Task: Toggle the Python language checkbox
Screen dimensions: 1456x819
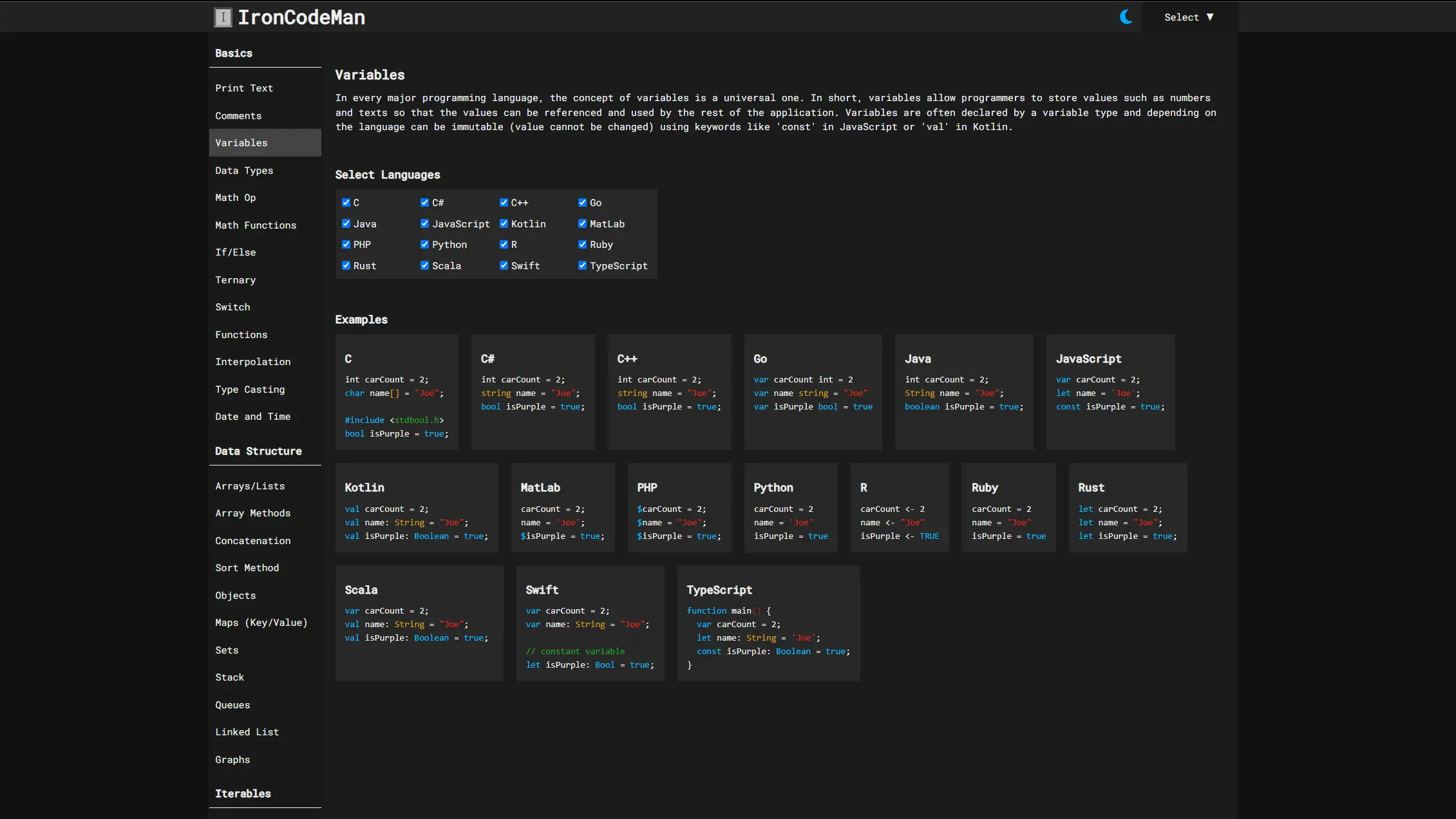Action: (424, 244)
